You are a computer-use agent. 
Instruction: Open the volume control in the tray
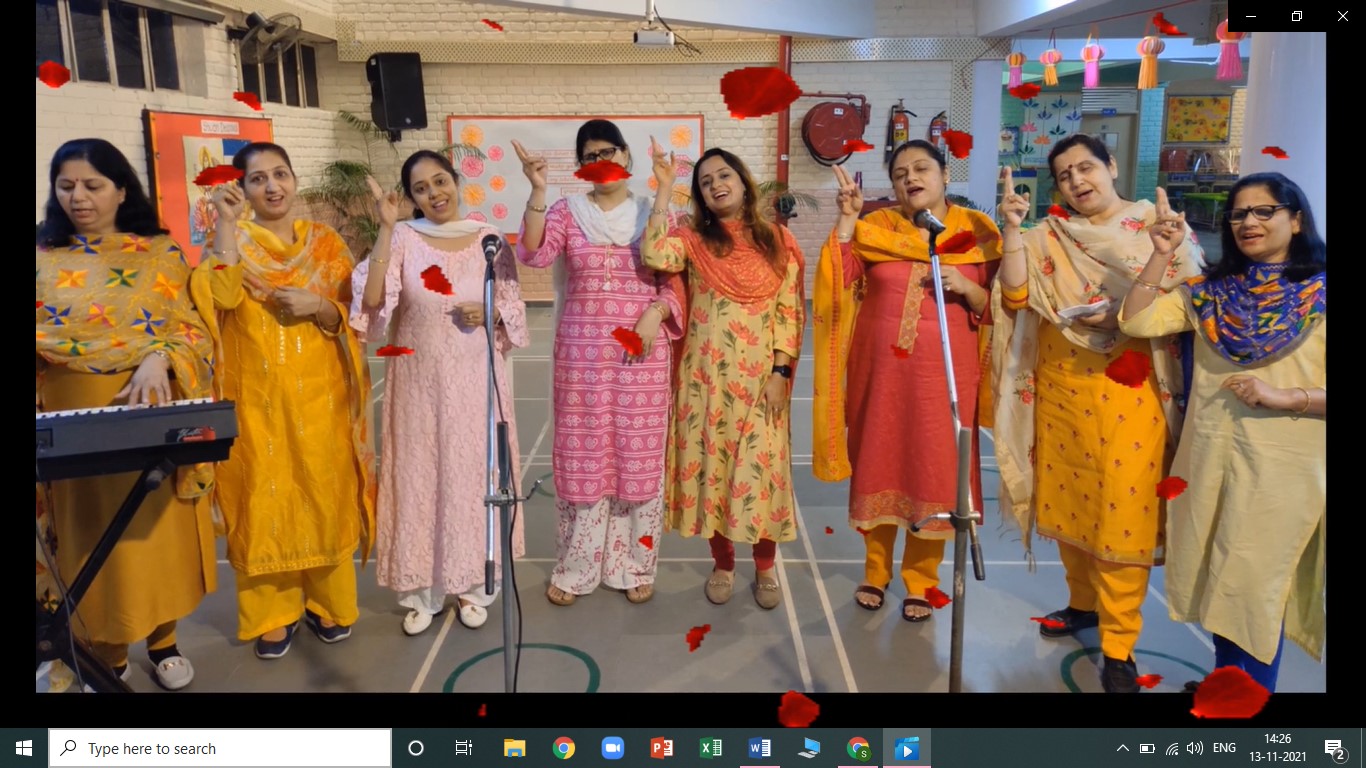[x=1195, y=748]
